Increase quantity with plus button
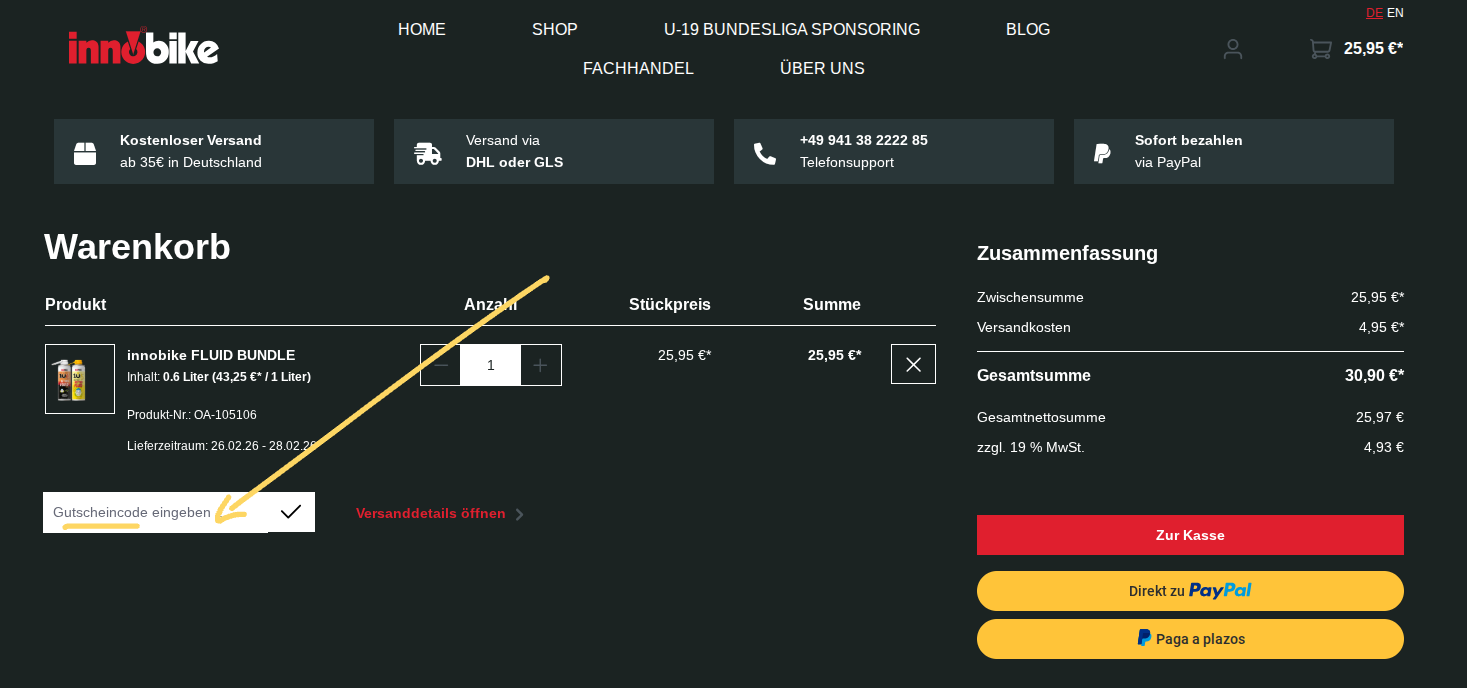Screen dimensions: 1467x688 pos(540,365)
